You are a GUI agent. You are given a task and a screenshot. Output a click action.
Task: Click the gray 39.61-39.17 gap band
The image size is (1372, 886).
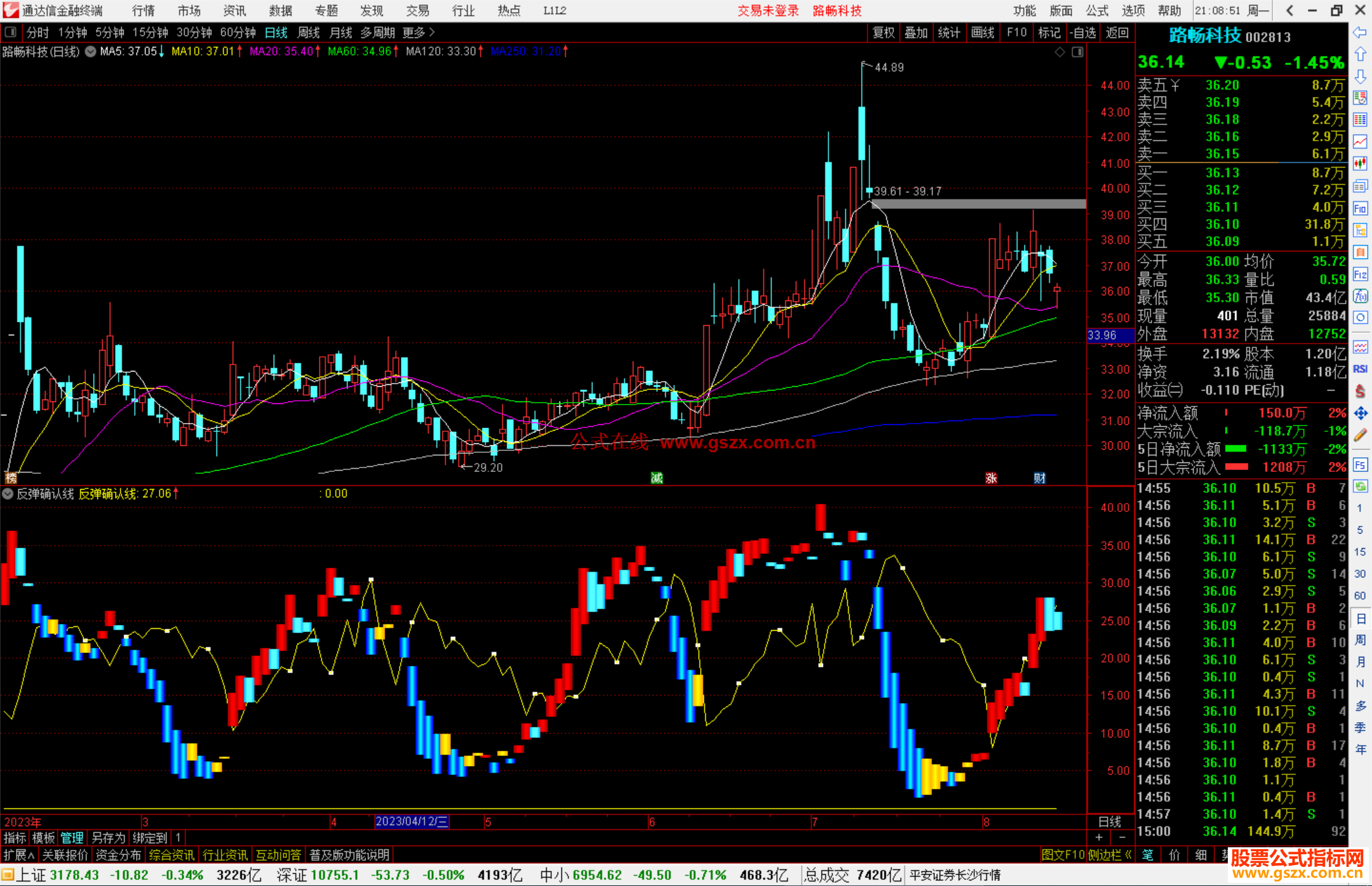pos(978,205)
